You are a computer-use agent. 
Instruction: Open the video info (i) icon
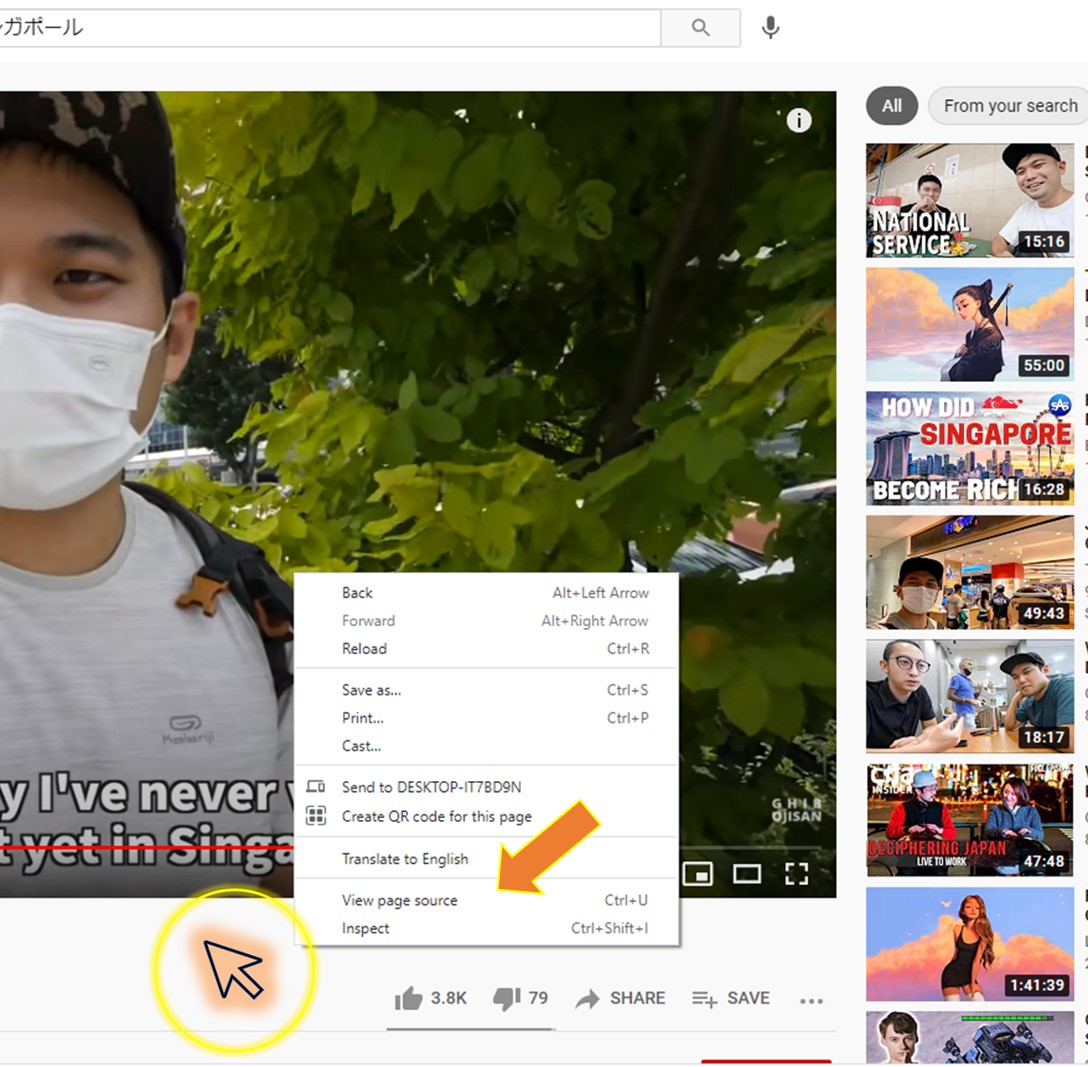pyautogui.click(x=799, y=120)
